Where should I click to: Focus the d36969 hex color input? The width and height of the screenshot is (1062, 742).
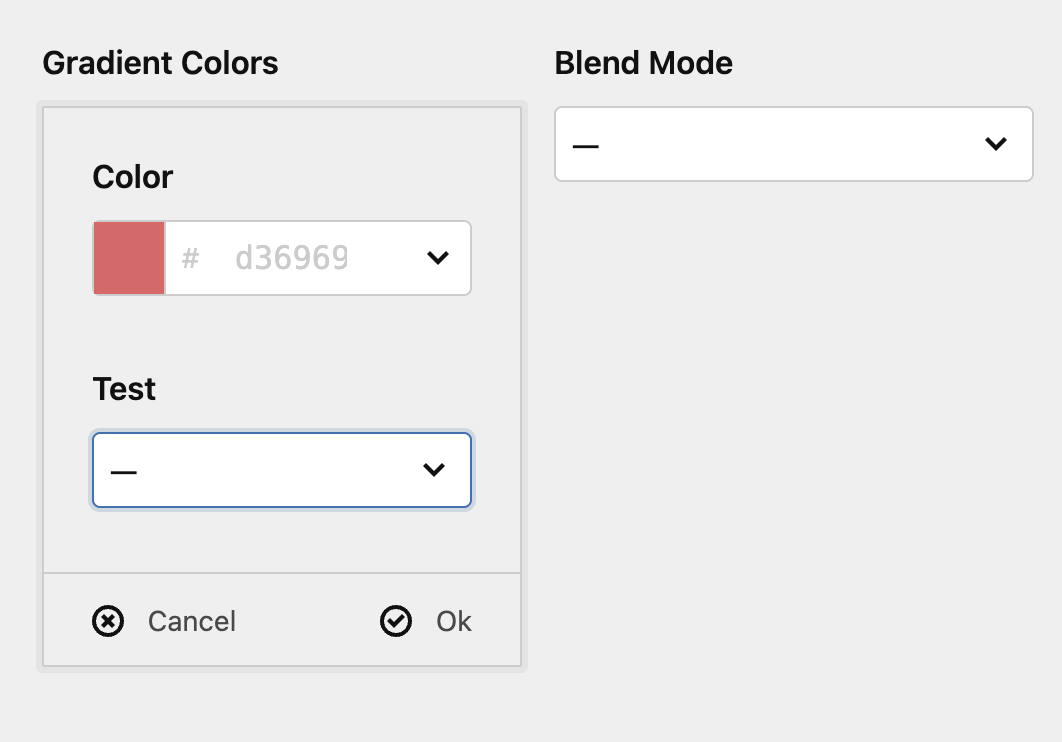tap(291, 258)
